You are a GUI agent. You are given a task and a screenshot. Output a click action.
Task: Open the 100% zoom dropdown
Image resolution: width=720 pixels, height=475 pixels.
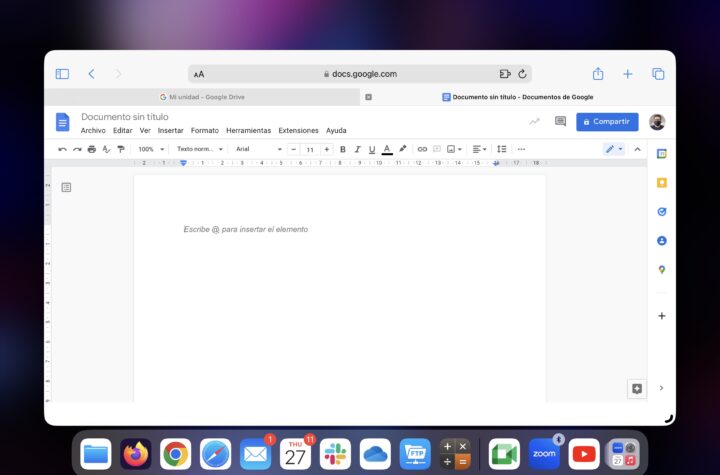coord(151,149)
